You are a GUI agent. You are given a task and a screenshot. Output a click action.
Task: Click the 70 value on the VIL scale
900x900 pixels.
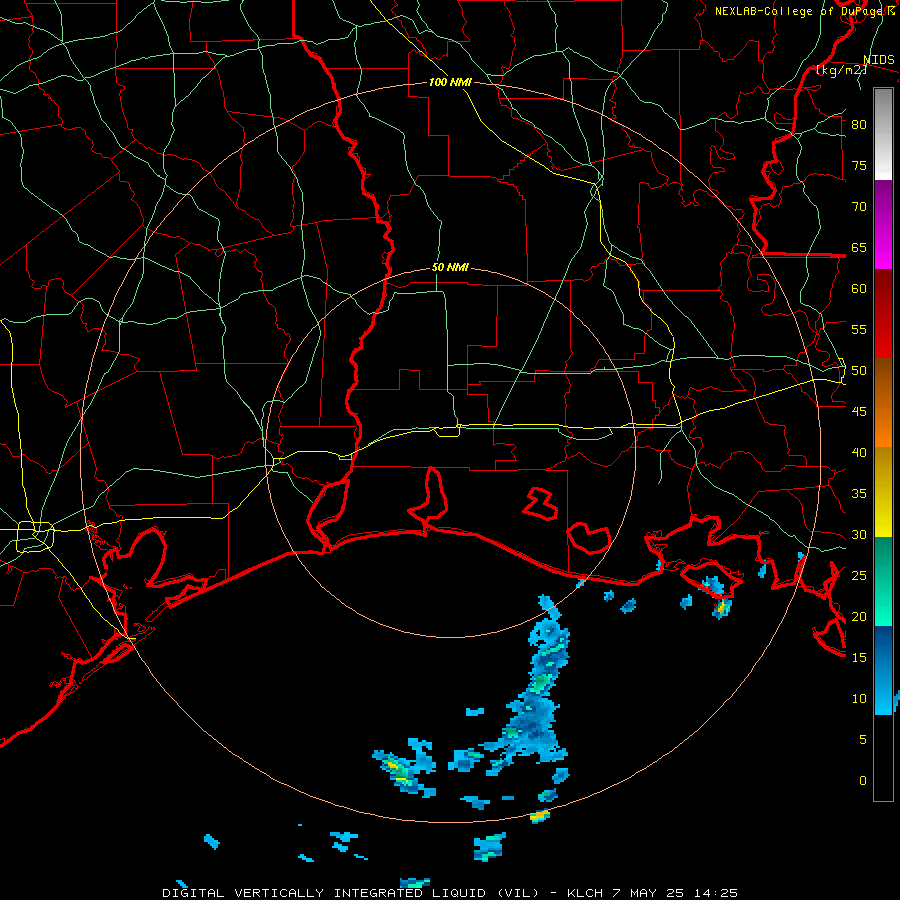tap(859, 207)
